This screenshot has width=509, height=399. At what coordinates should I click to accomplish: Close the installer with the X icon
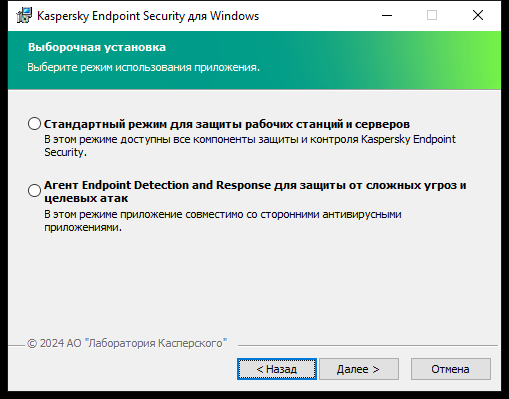pos(478,15)
